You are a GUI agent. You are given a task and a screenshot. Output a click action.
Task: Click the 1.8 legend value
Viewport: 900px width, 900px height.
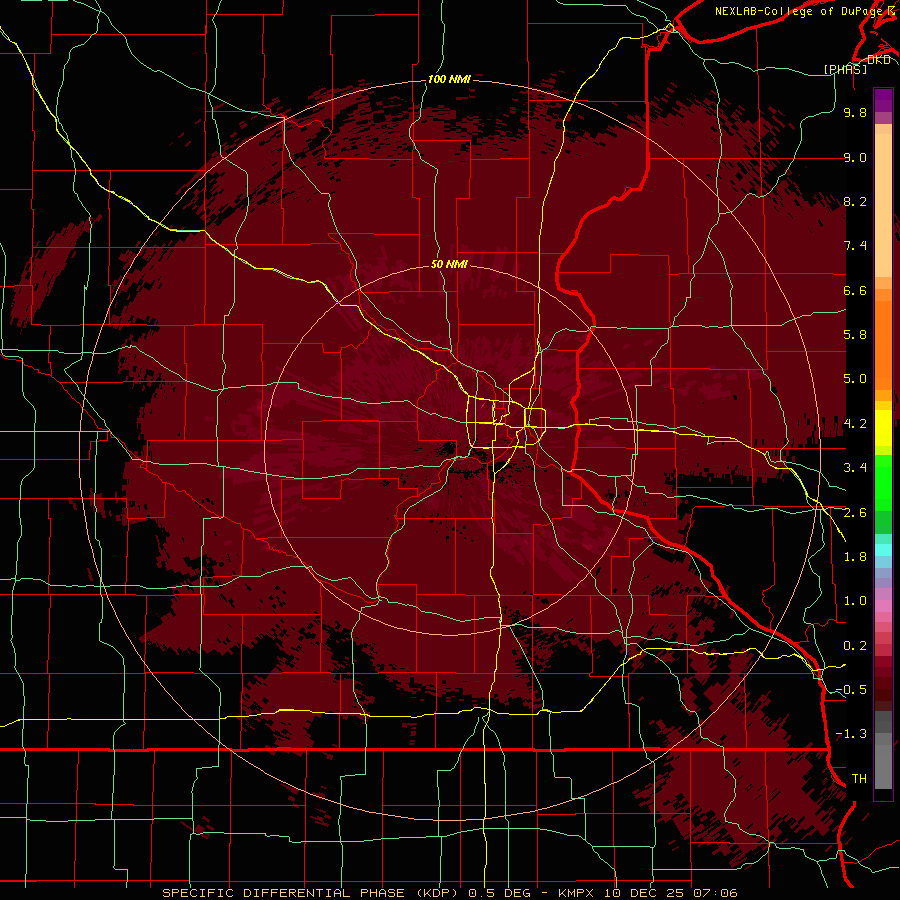[x=855, y=557]
